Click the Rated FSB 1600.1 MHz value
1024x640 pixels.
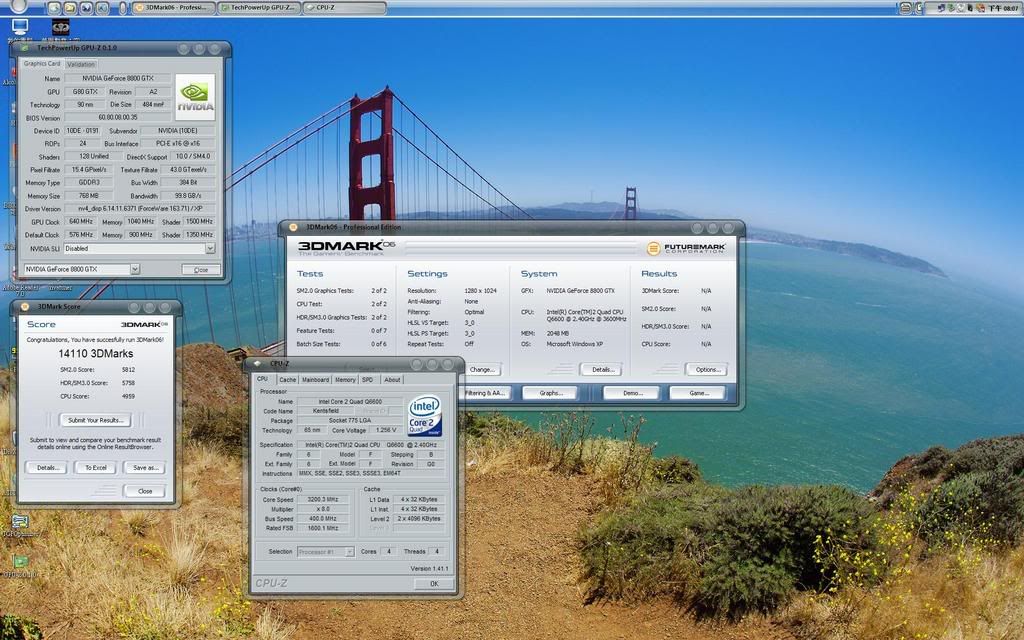[x=323, y=528]
